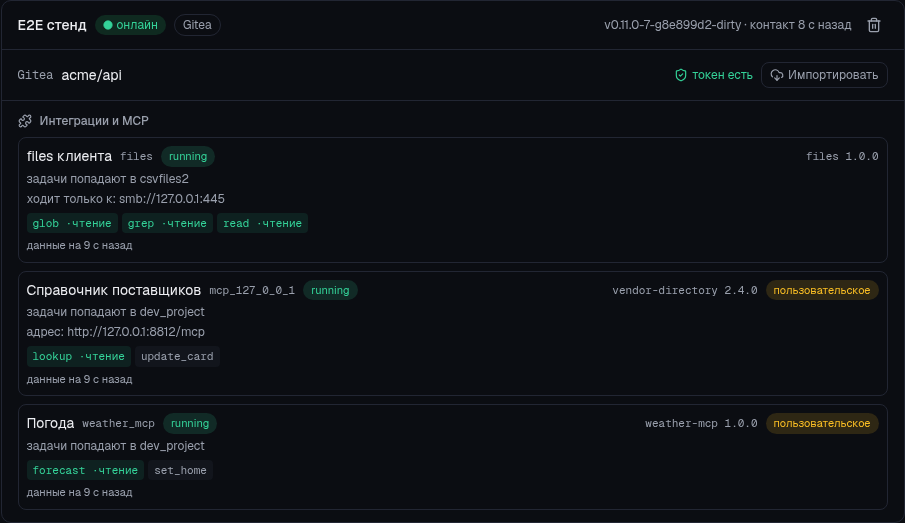
Task: Open Погода integration title
Action: coord(50,423)
